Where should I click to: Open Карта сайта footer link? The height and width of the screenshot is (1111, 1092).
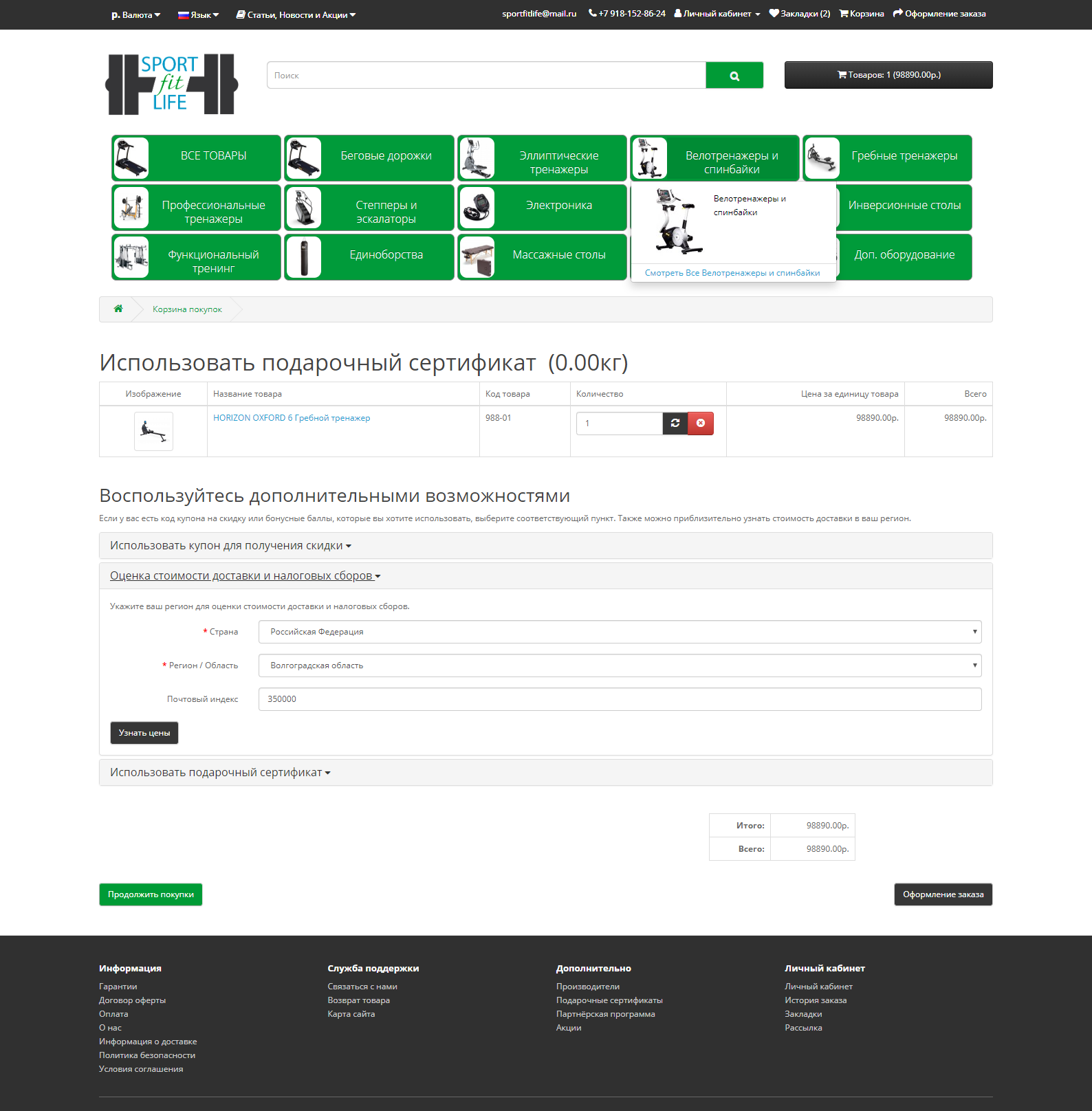click(351, 1014)
